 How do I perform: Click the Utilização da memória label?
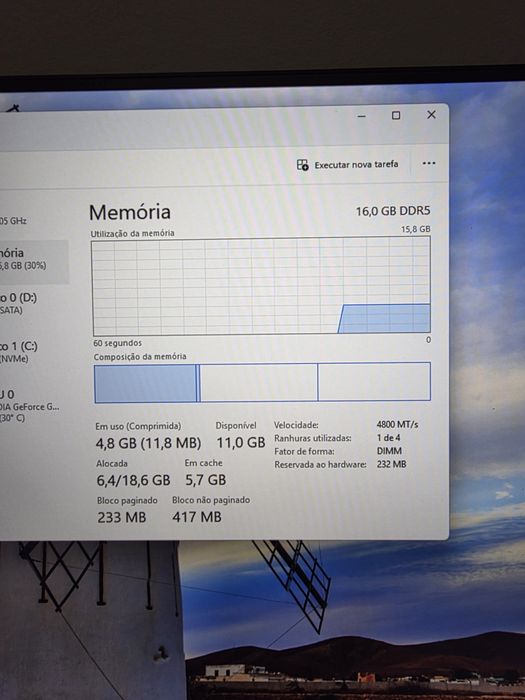(x=132, y=233)
